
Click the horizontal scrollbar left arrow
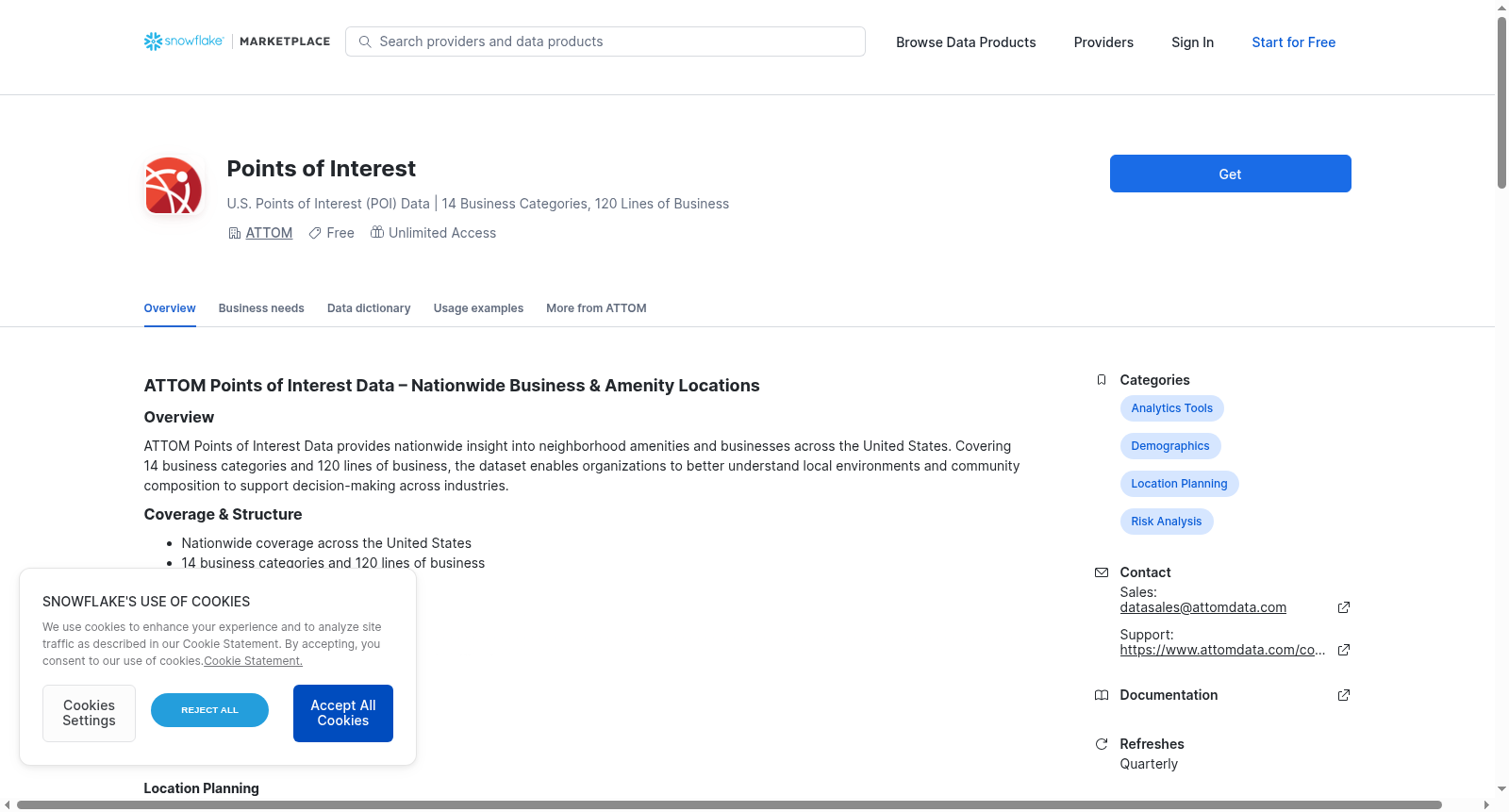point(8,804)
